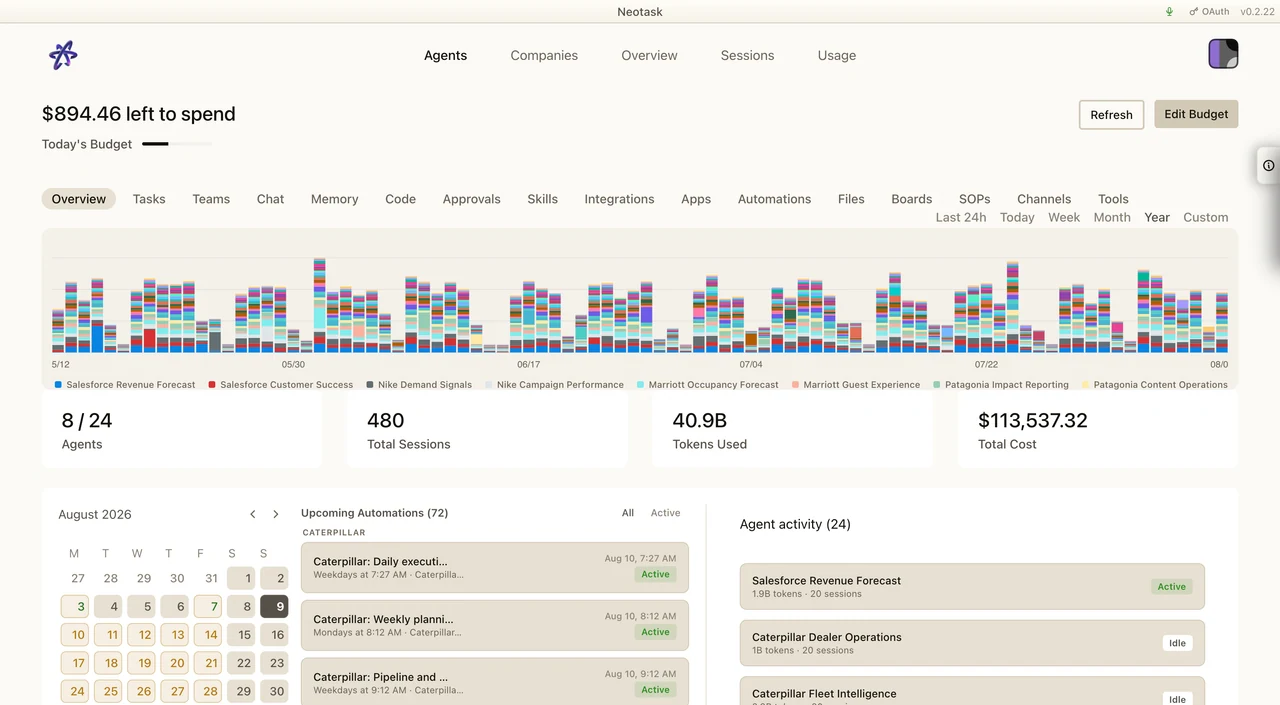Toggle Salesforce Revenue Forecast legend swatch
The image size is (1280, 705).
coord(58,385)
